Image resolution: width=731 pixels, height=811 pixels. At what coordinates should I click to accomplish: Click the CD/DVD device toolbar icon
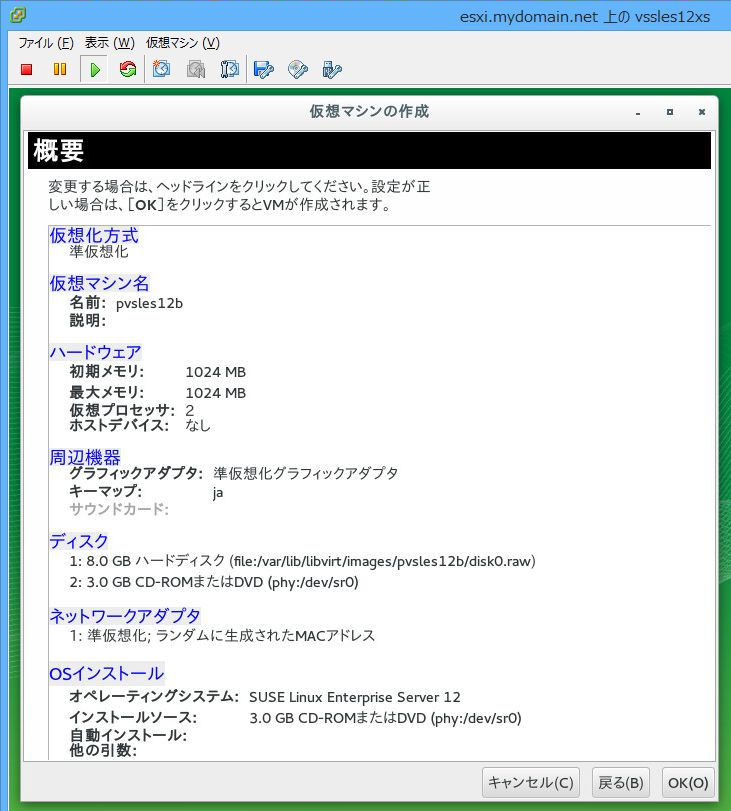tap(298, 69)
